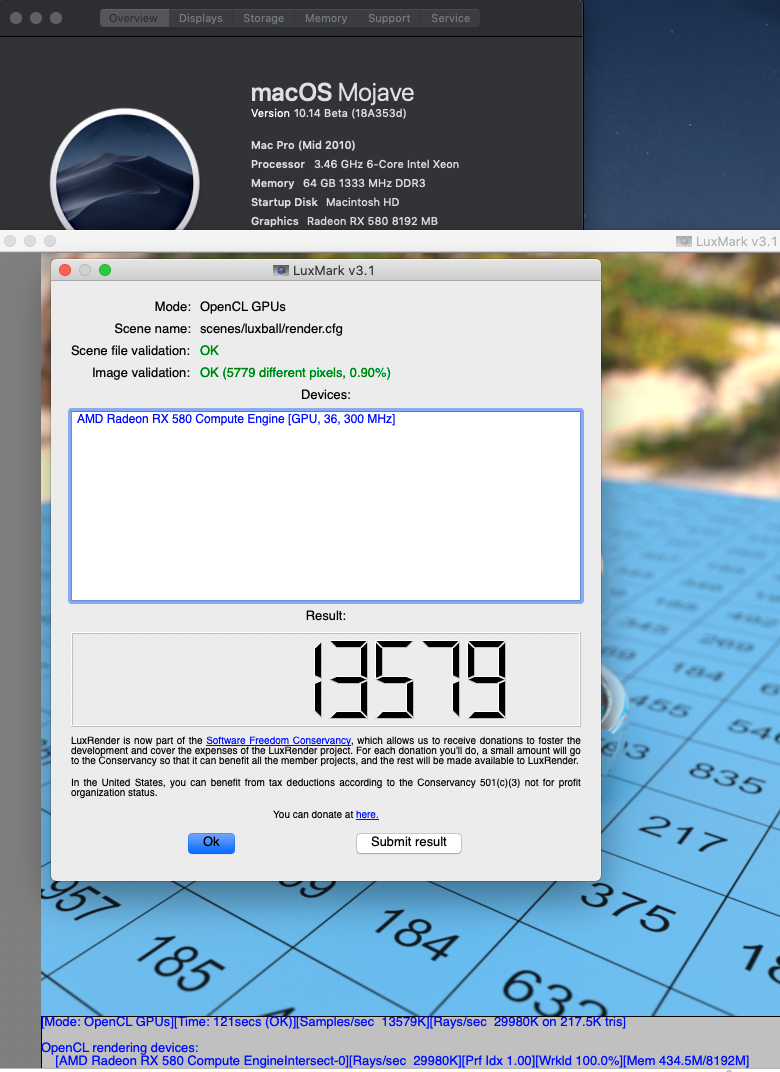
Task: Open the Storage tab in About This Mac
Action: (263, 18)
